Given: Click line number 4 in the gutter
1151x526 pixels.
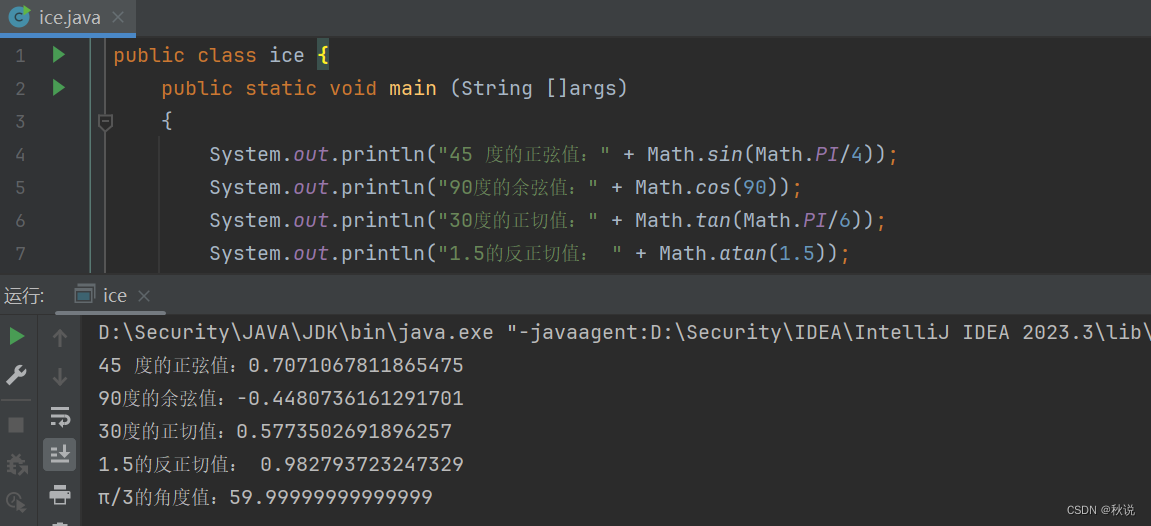Looking at the screenshot, I should tap(20, 155).
